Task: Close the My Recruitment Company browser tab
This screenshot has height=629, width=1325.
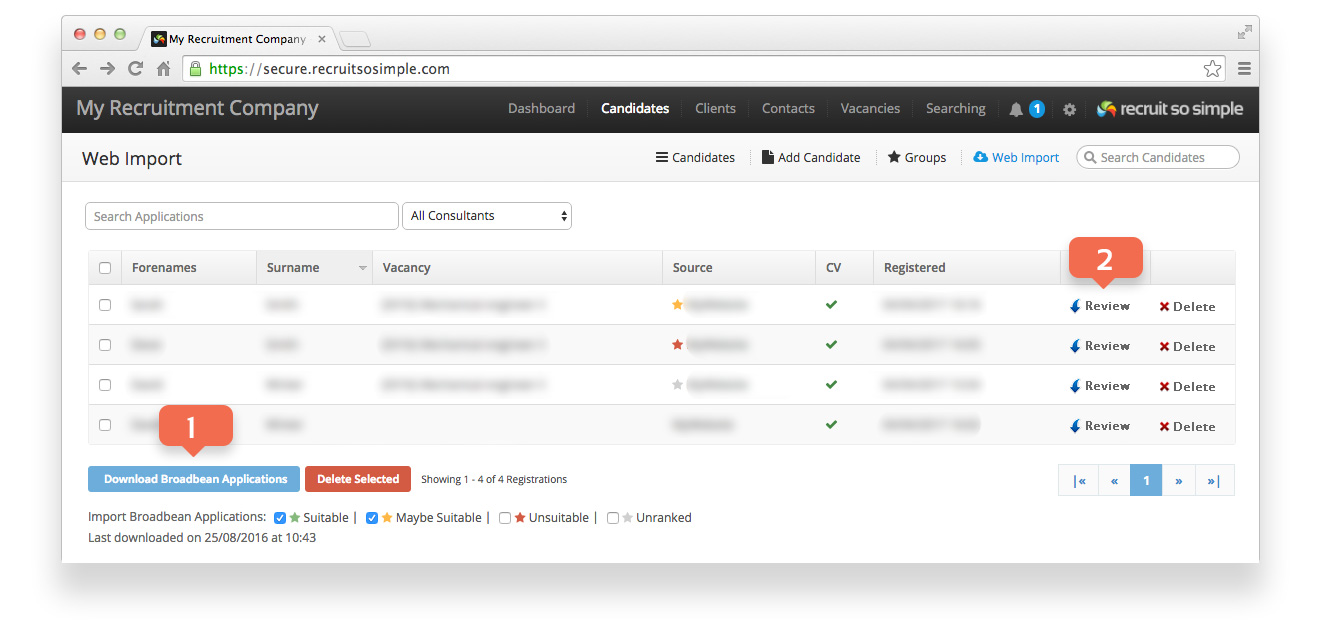Action: [x=322, y=39]
